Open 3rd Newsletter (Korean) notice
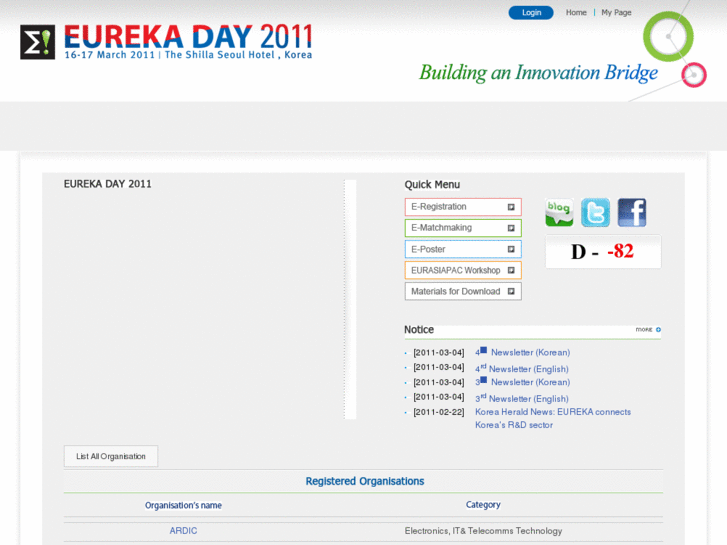Image resolution: width=727 pixels, height=545 pixels. 523,382
